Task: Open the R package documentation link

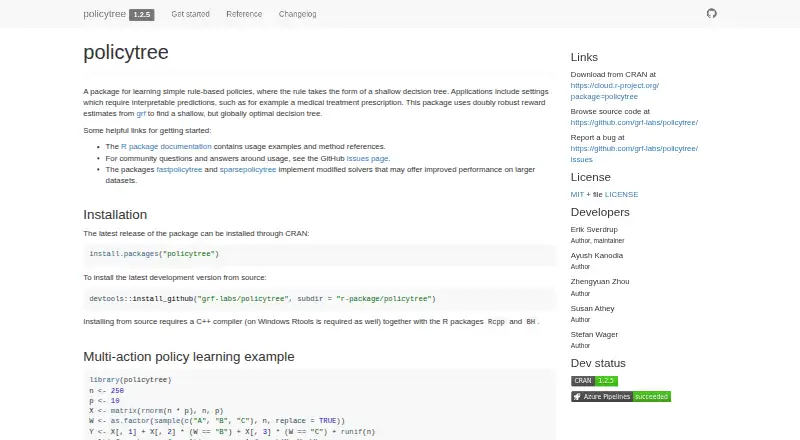Action: pyautogui.click(x=166, y=146)
